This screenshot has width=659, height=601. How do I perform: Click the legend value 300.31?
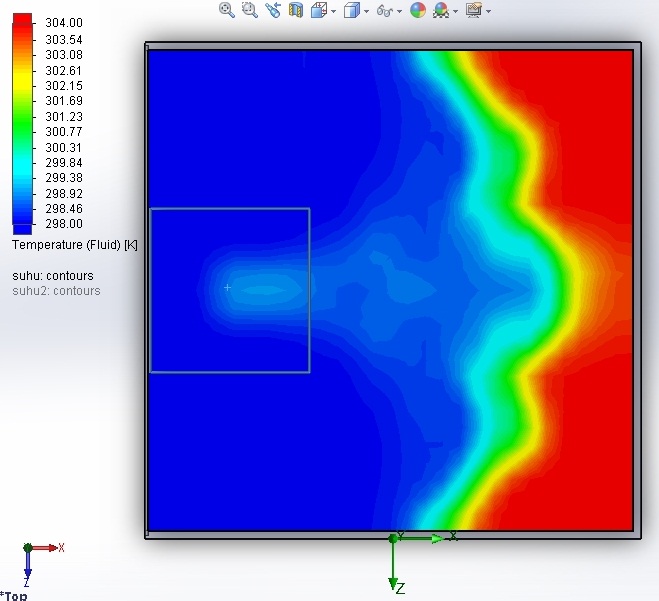(64, 148)
